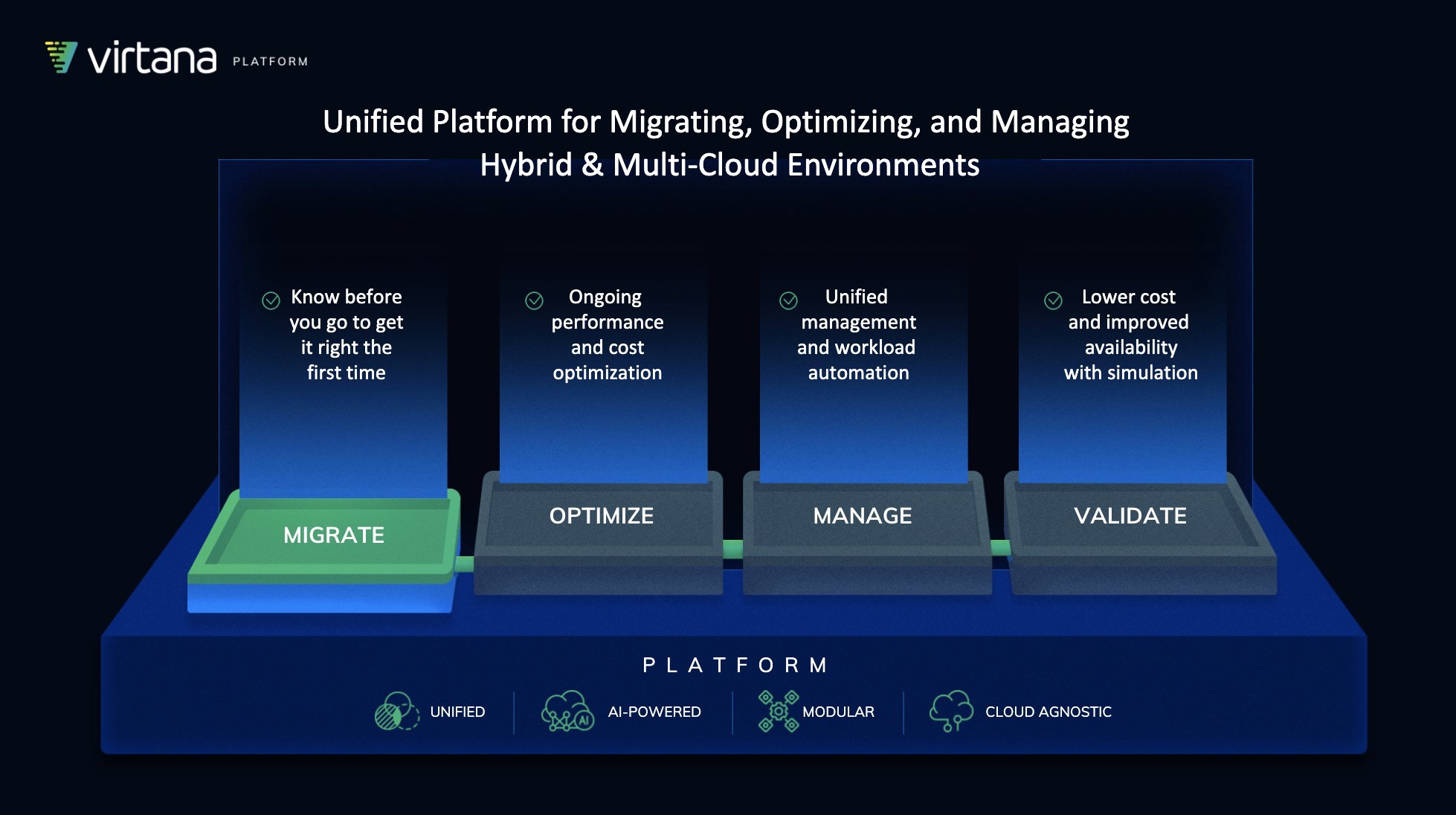Click the UNIFIED label text
This screenshot has width=1456, height=815.
[457, 712]
